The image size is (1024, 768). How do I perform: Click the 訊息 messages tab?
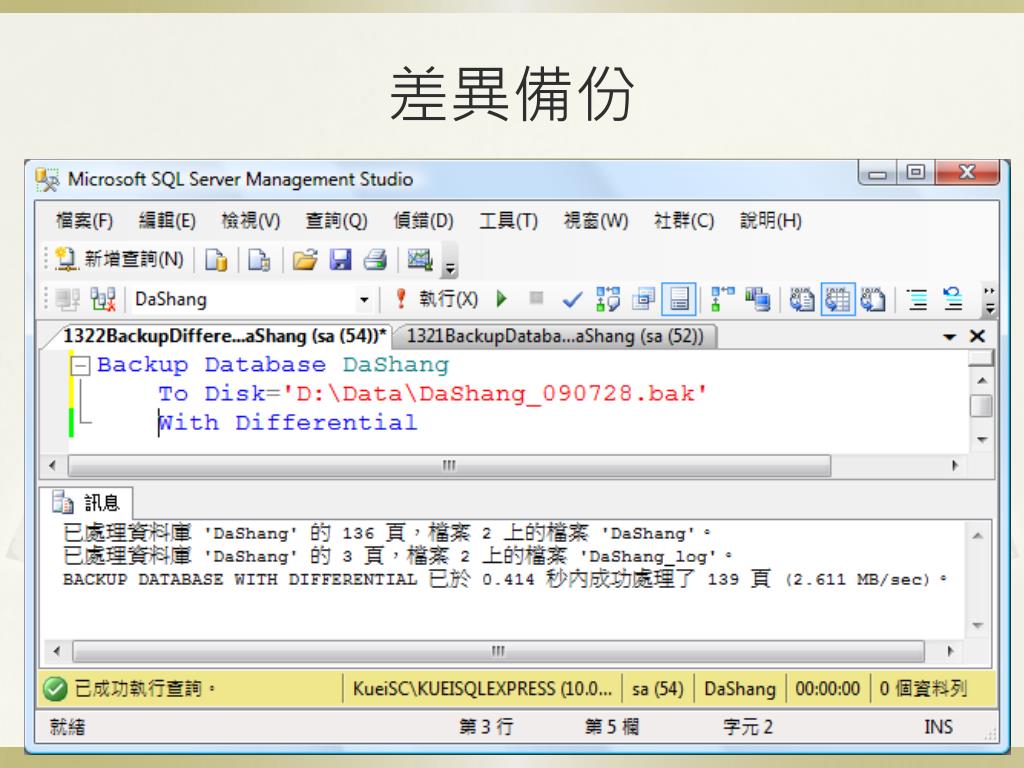point(88,502)
